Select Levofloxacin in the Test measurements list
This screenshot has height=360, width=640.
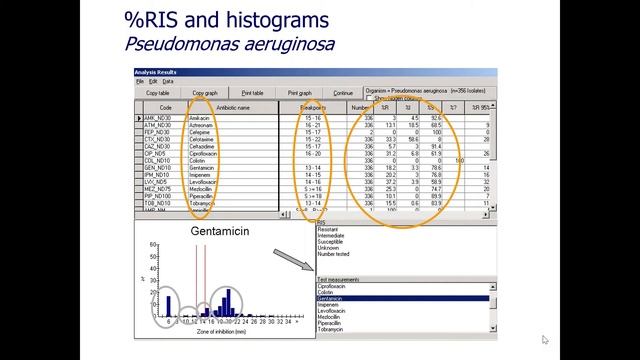[x=403, y=311]
